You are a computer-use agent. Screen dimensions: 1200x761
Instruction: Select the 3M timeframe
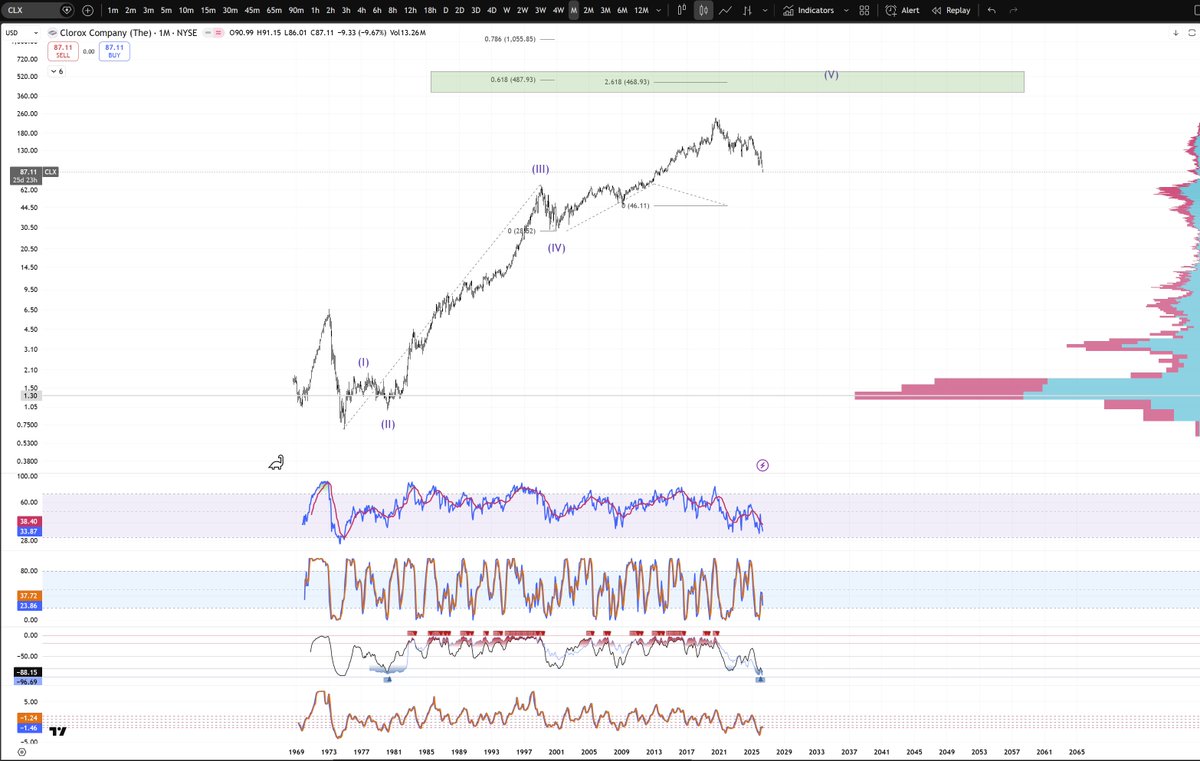point(605,10)
